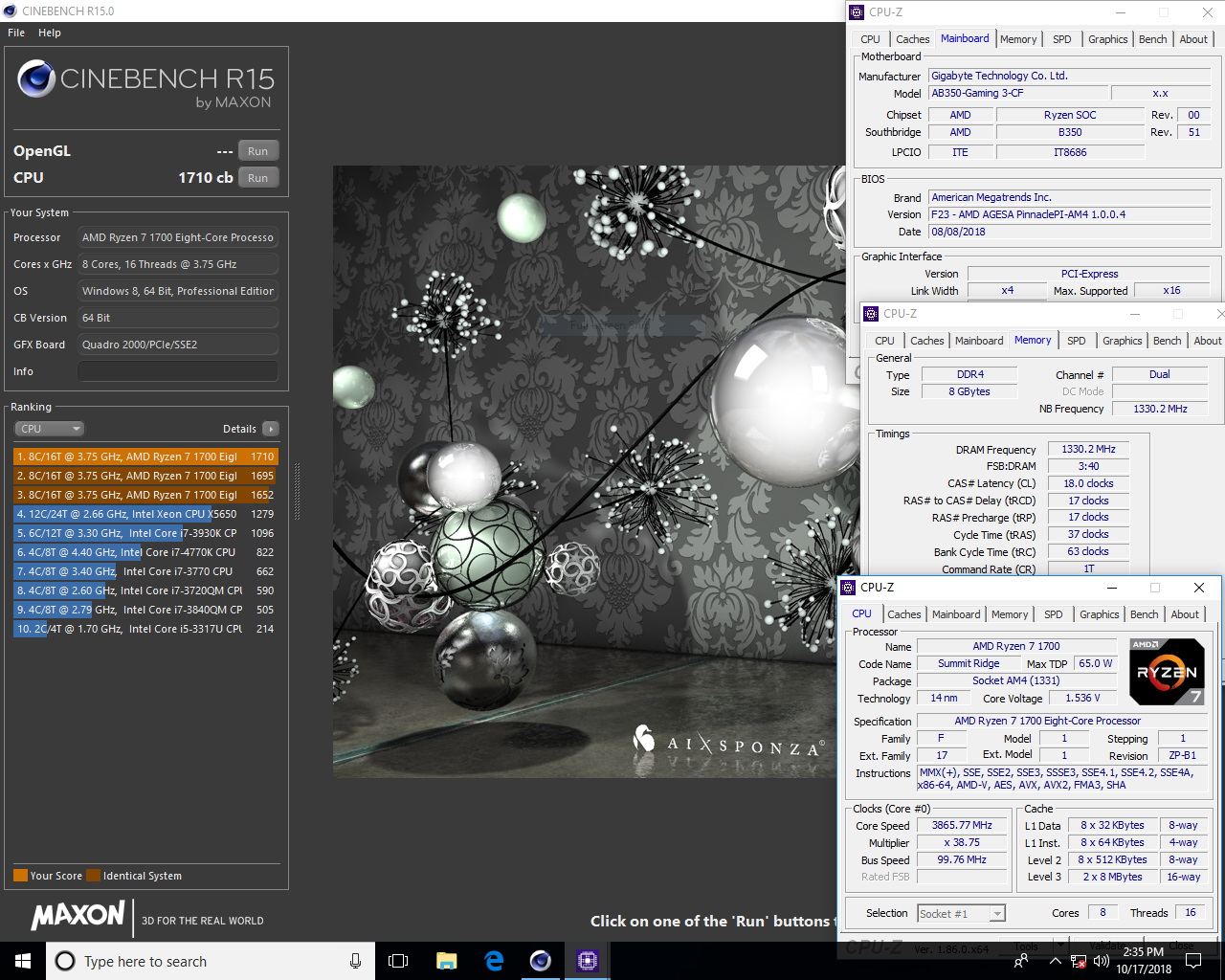Select the Core i5-3317U ranking row
Viewport: 1225px width, 980px height.
145,629
